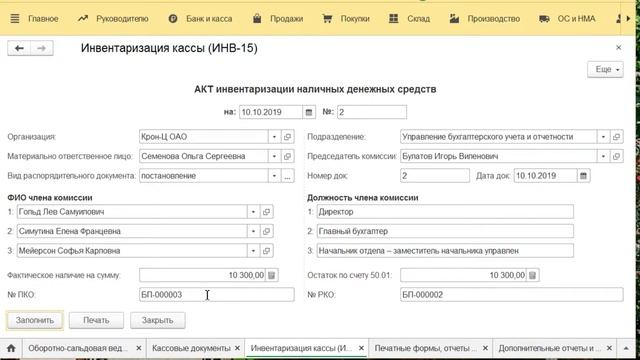Click the Гольд Лев Самуилович field

point(132,212)
